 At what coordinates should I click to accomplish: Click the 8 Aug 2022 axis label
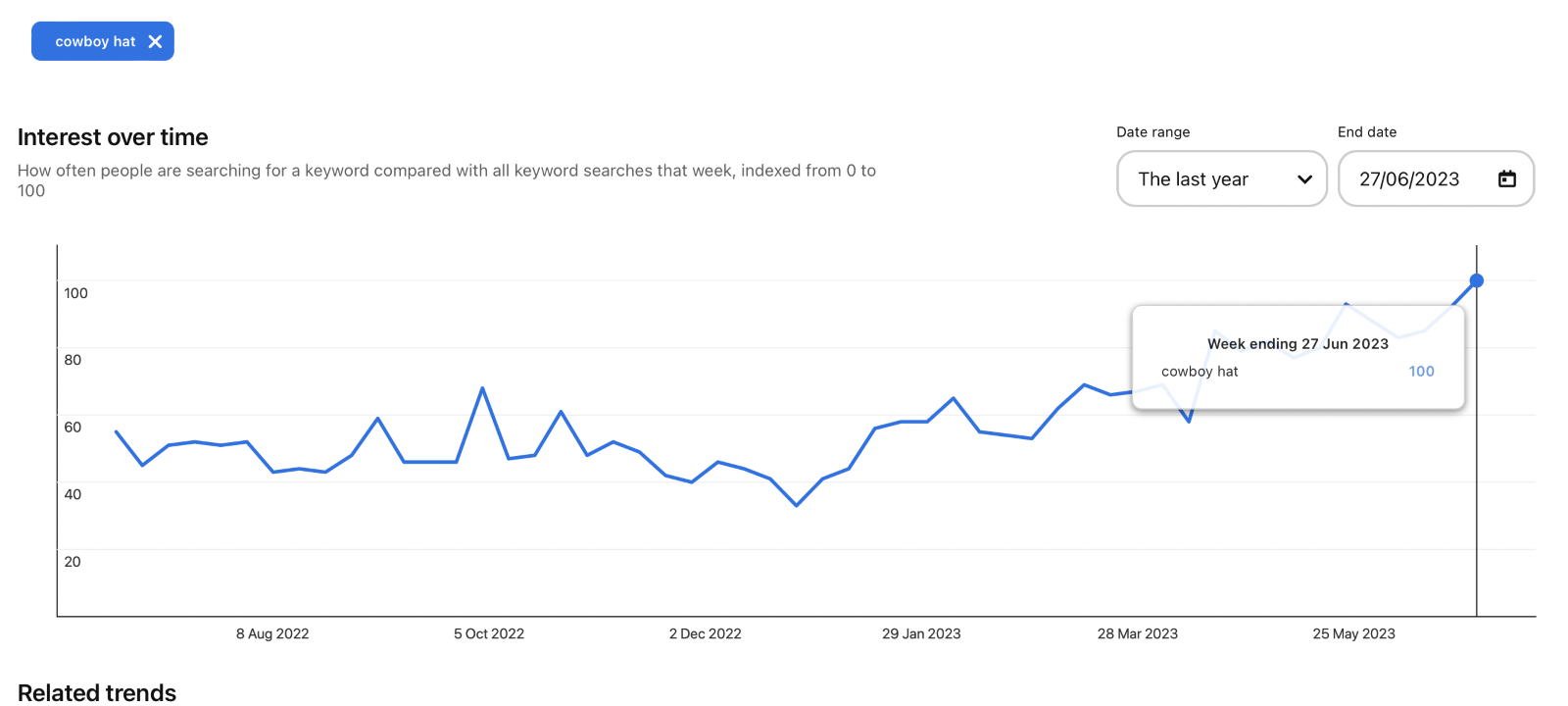272,633
